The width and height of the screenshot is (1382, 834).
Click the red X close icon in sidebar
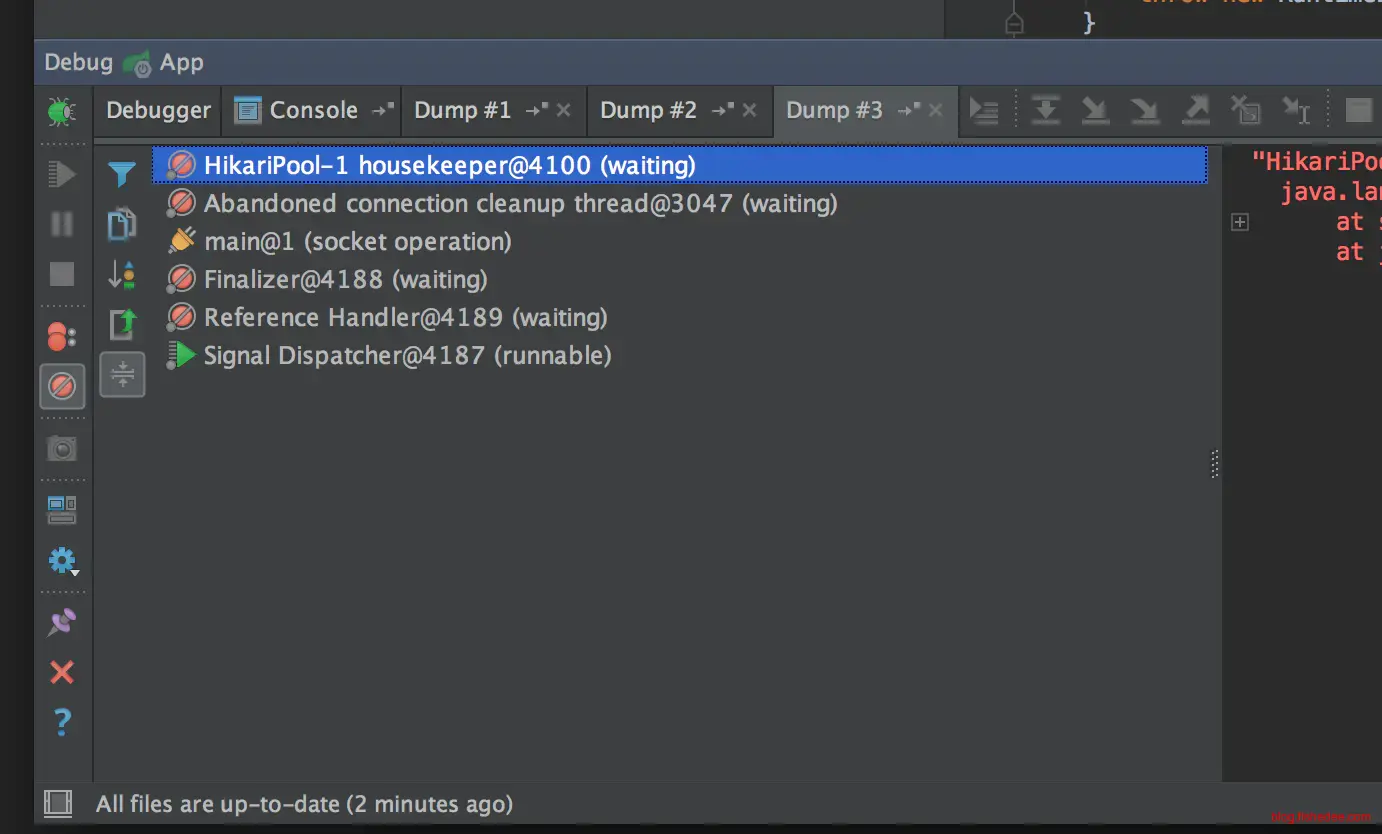coord(62,672)
